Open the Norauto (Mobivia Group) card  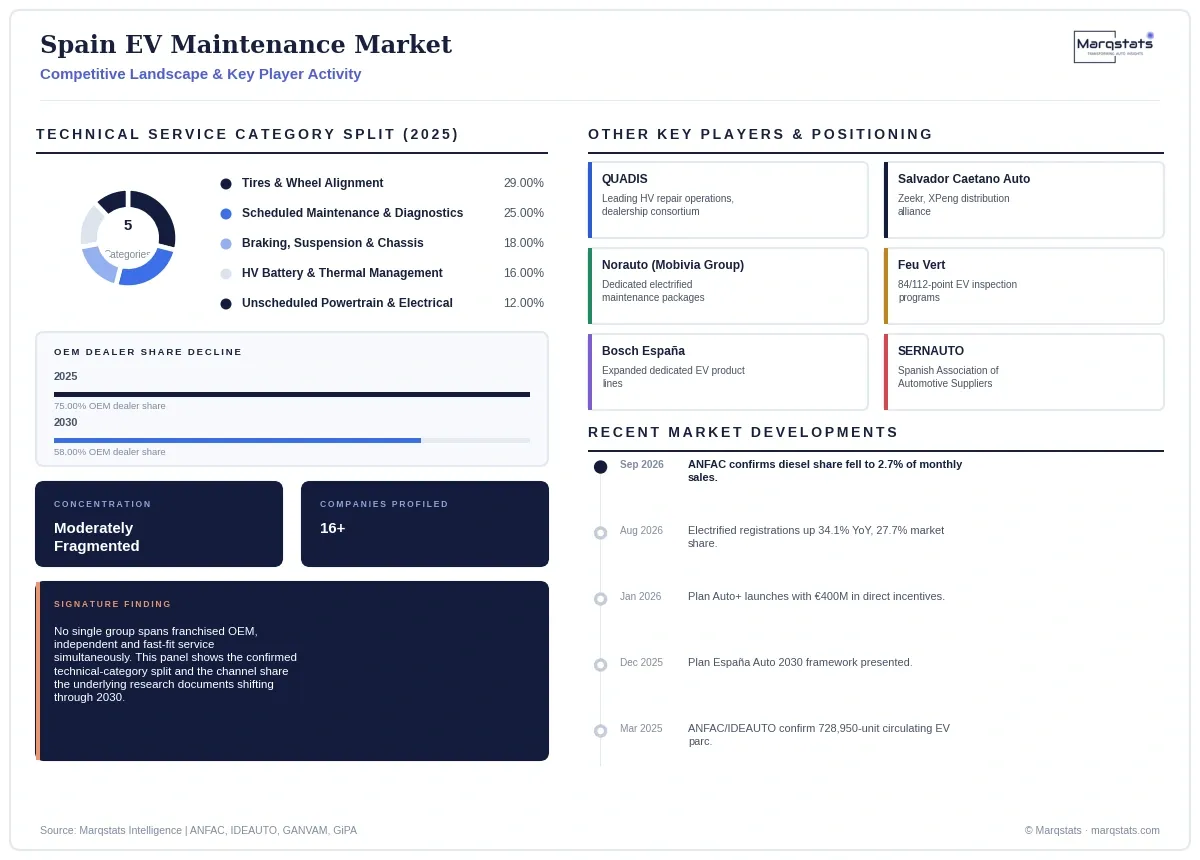[728, 286]
